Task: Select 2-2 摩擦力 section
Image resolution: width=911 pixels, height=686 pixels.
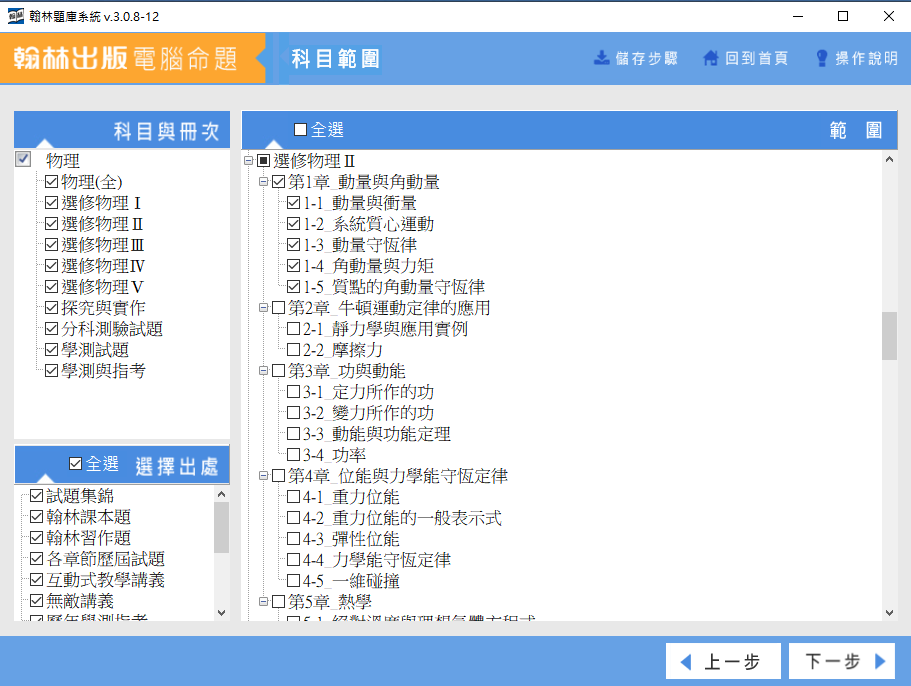Action: [x=343, y=350]
